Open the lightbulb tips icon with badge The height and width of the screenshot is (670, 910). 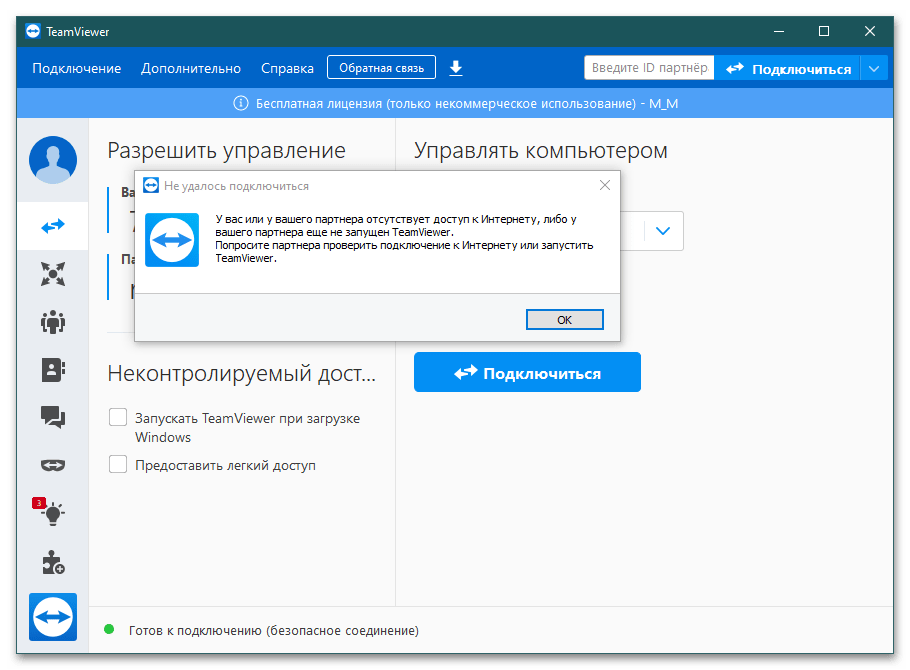pos(50,512)
